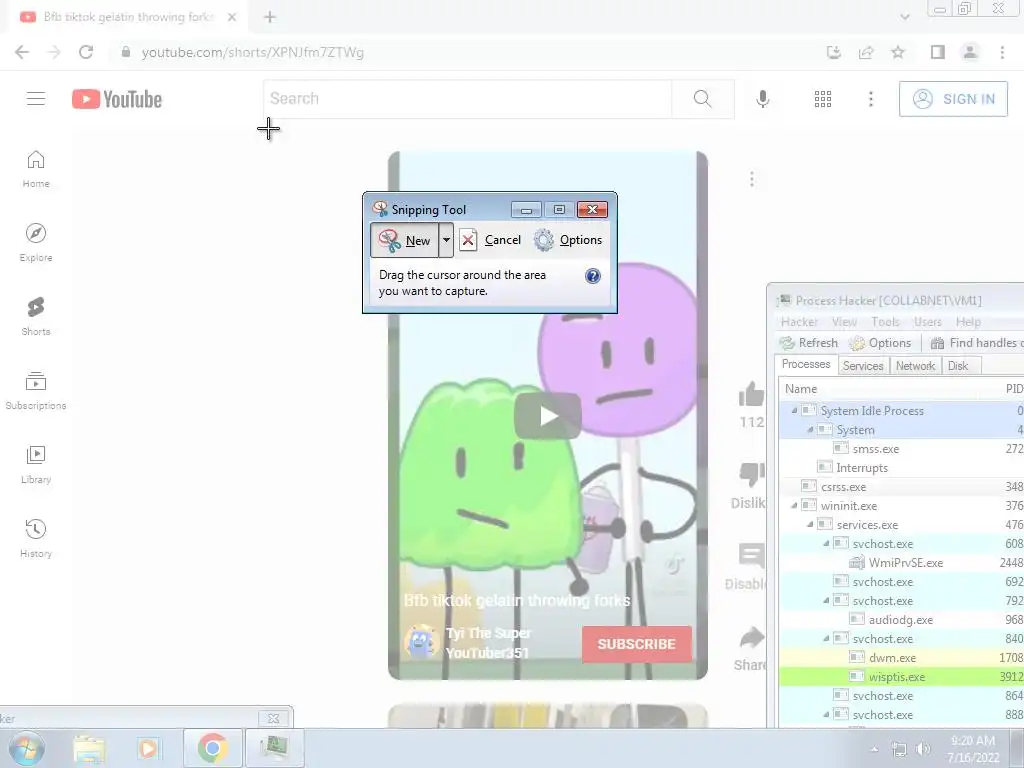Open Shorts in YouTube sidebar
Screen dimensions: 1024x768
(36, 317)
